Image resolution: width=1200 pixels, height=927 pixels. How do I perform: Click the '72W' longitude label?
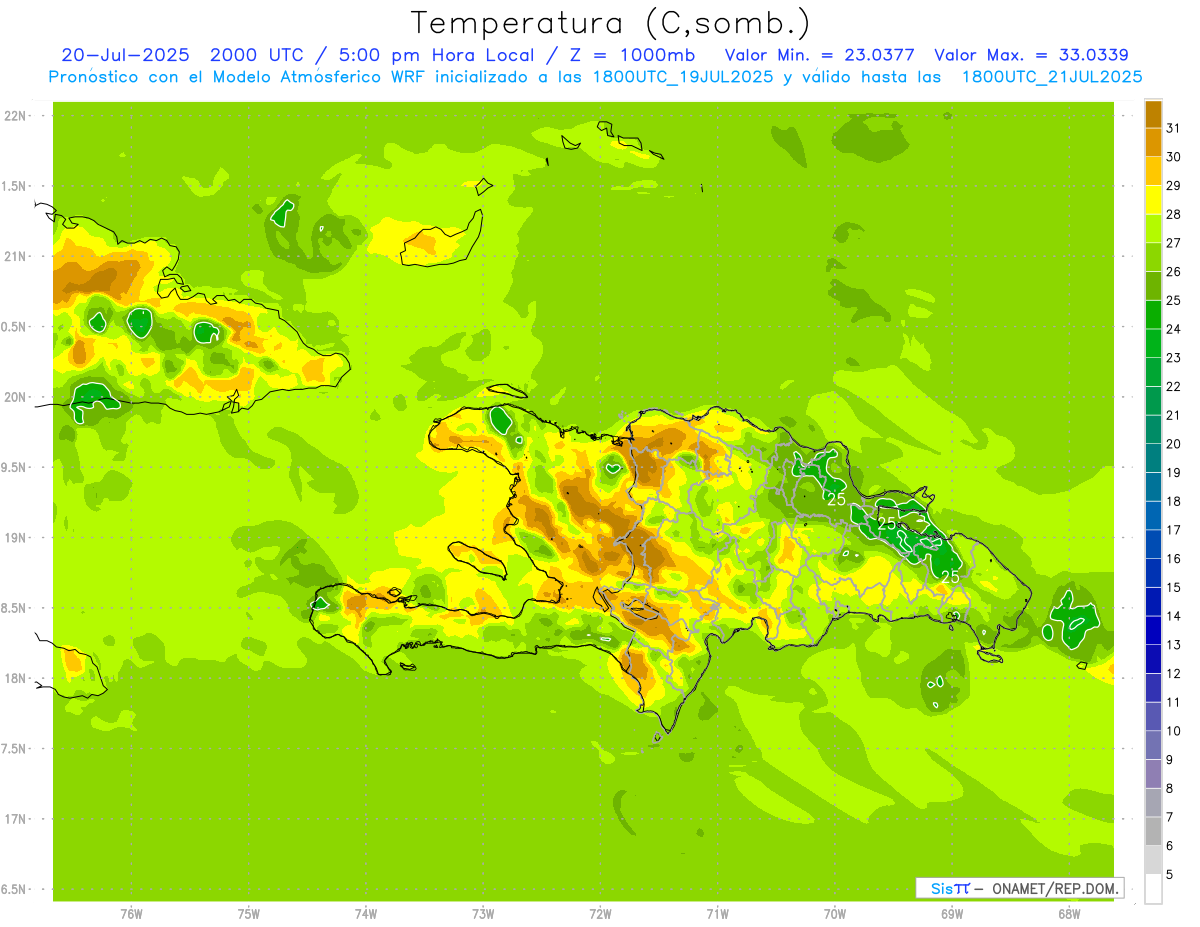point(600,914)
